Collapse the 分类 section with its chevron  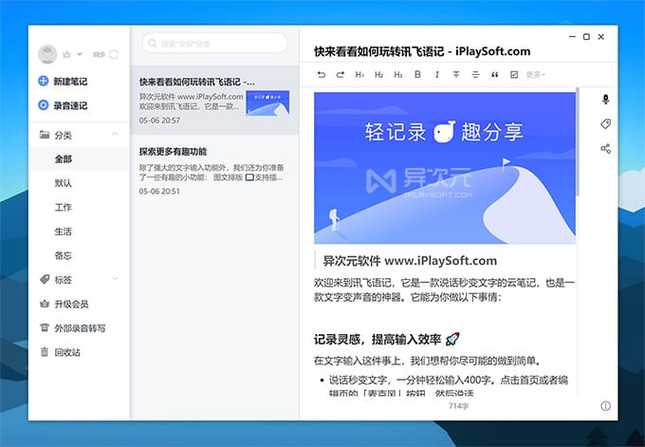tap(115, 134)
